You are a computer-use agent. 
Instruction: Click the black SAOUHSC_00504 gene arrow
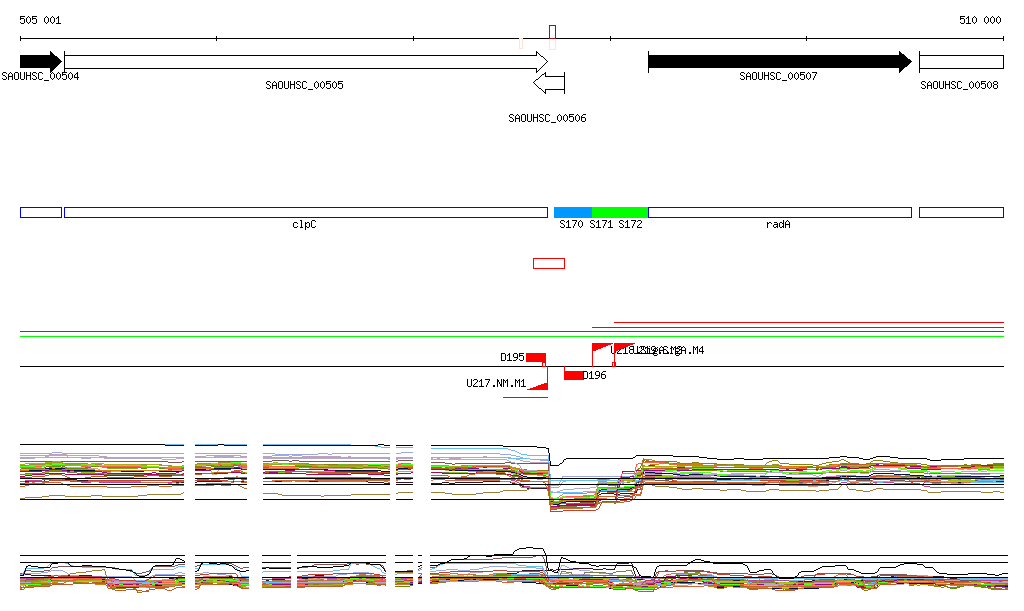[40, 62]
